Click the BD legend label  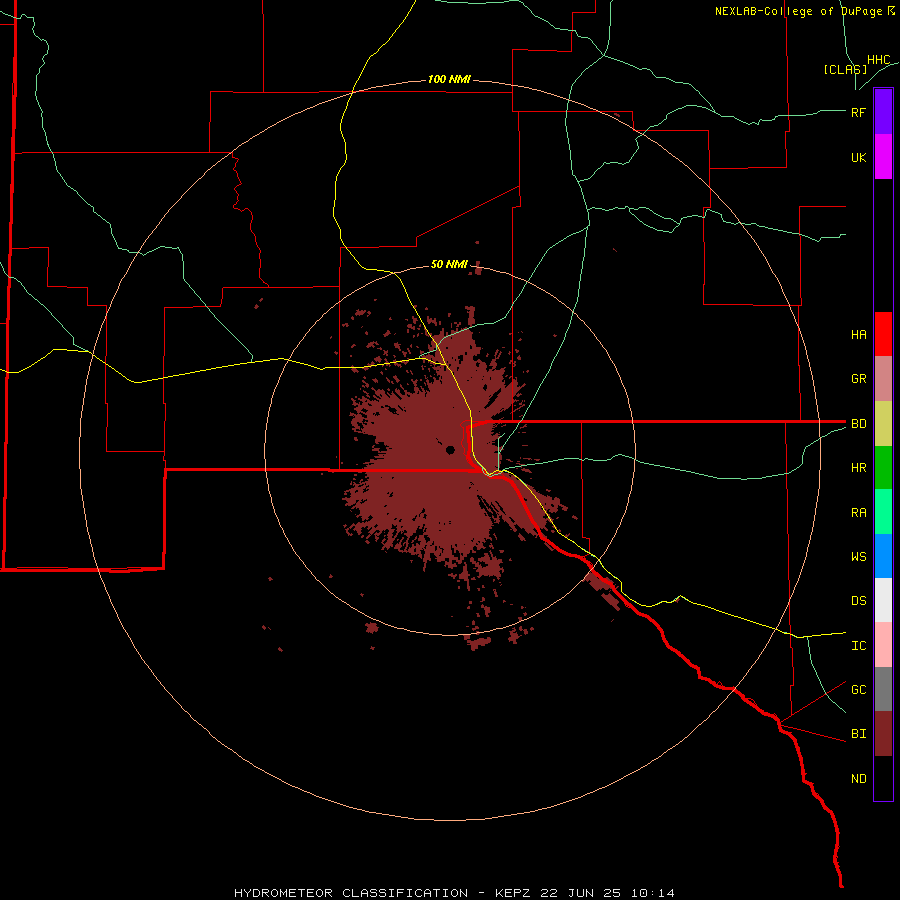pos(858,424)
